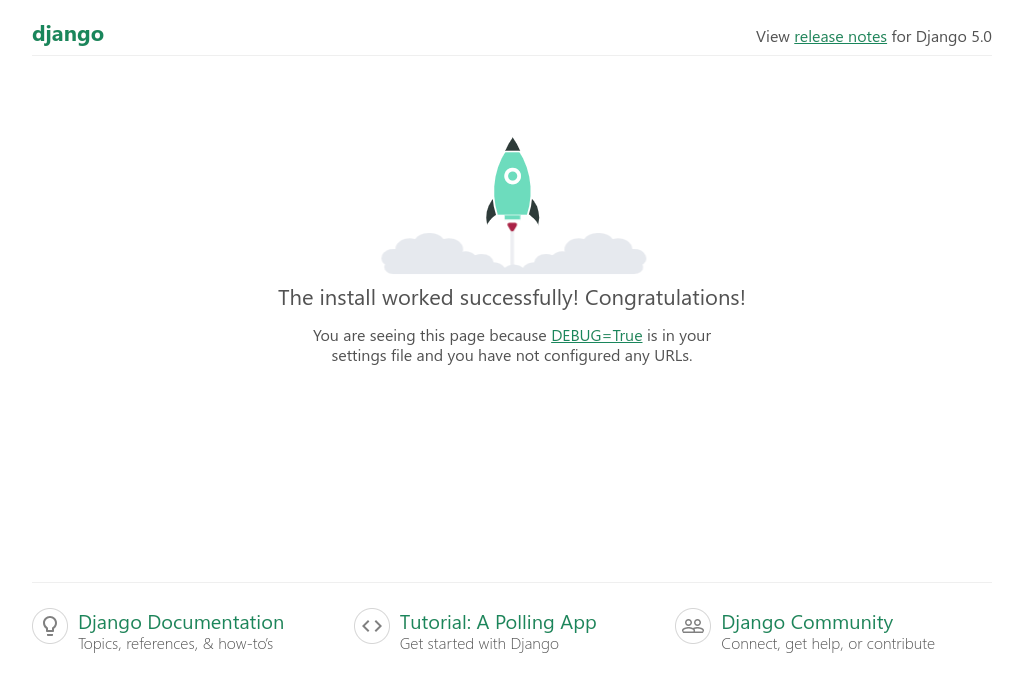
Task: Click the code brackets tutorial icon
Action: tap(372, 626)
